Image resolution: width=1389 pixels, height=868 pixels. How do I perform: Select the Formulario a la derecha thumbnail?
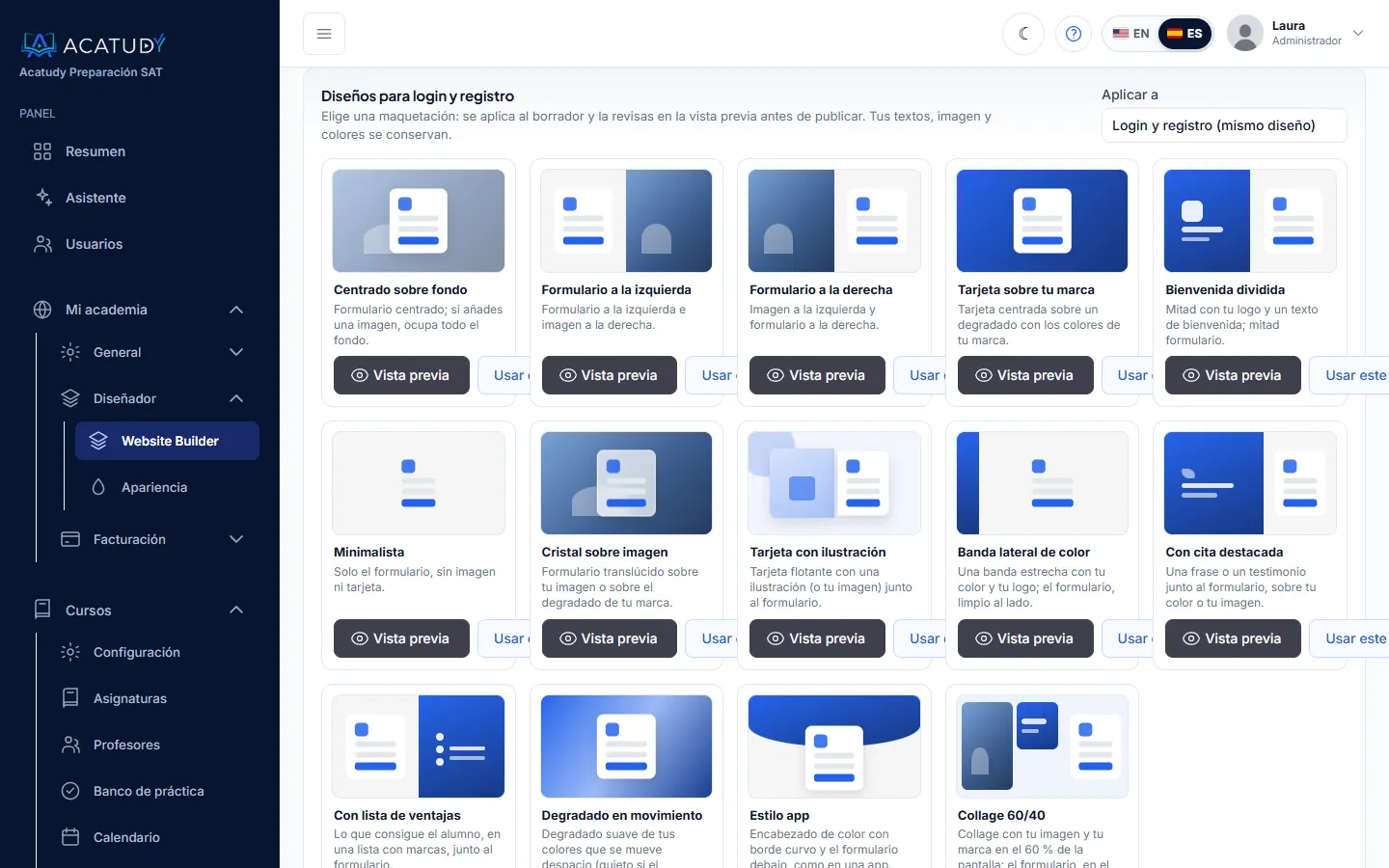coord(834,221)
